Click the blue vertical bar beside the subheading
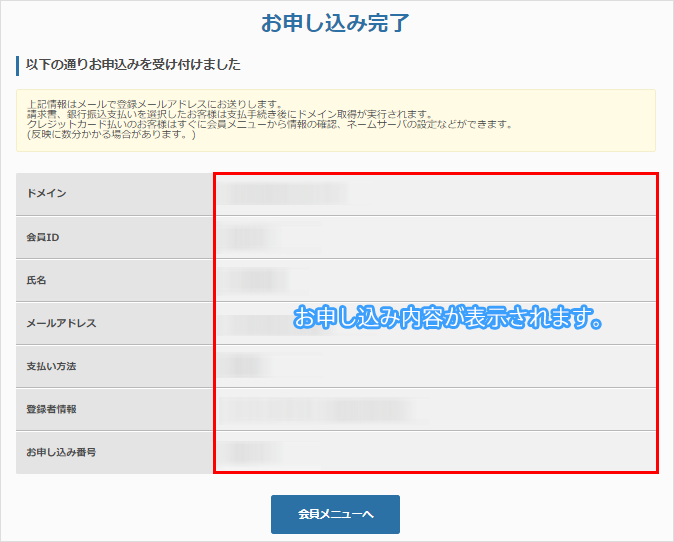 tap(18, 66)
